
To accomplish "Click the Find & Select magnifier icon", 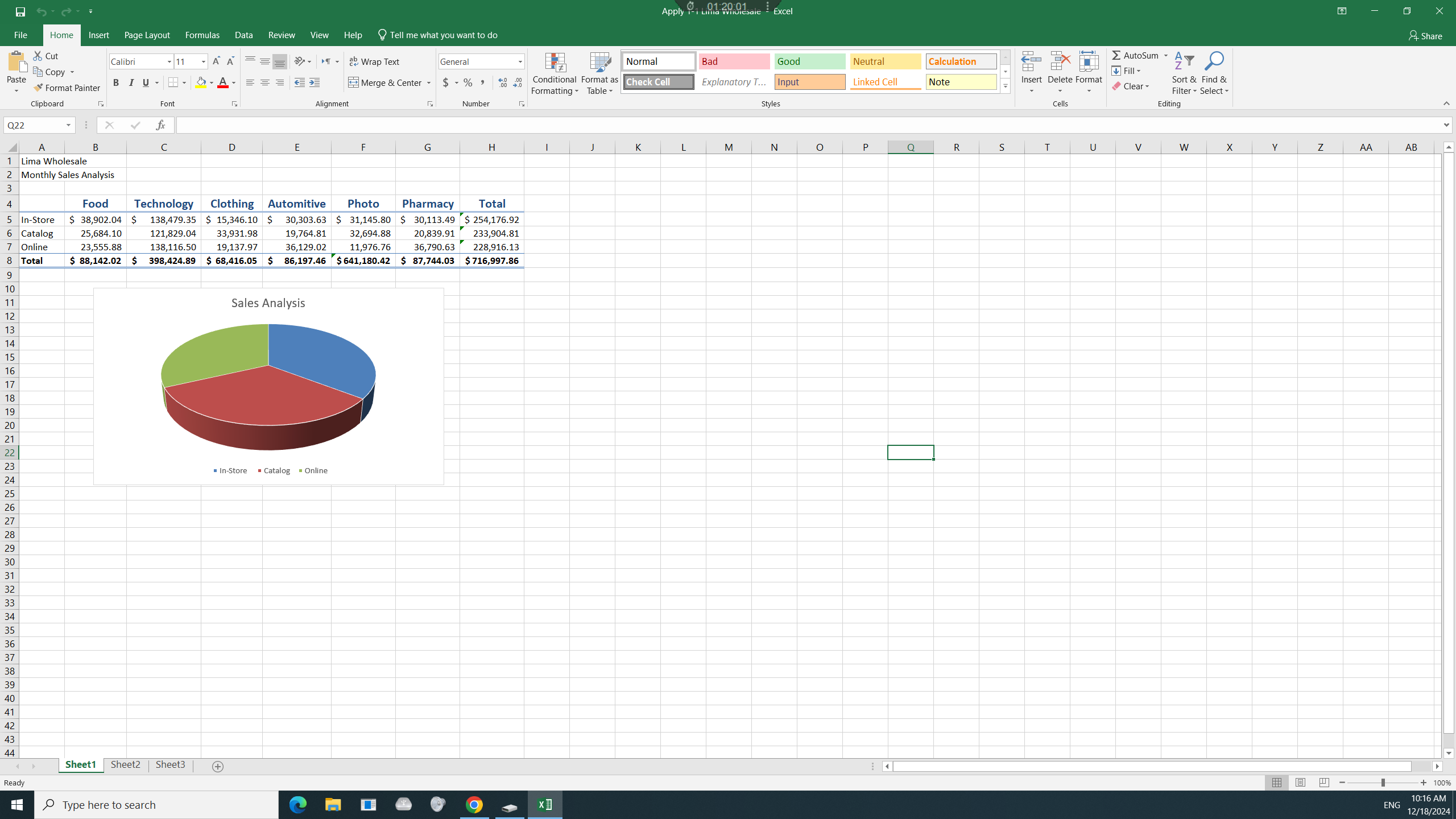I will (x=1214, y=61).
